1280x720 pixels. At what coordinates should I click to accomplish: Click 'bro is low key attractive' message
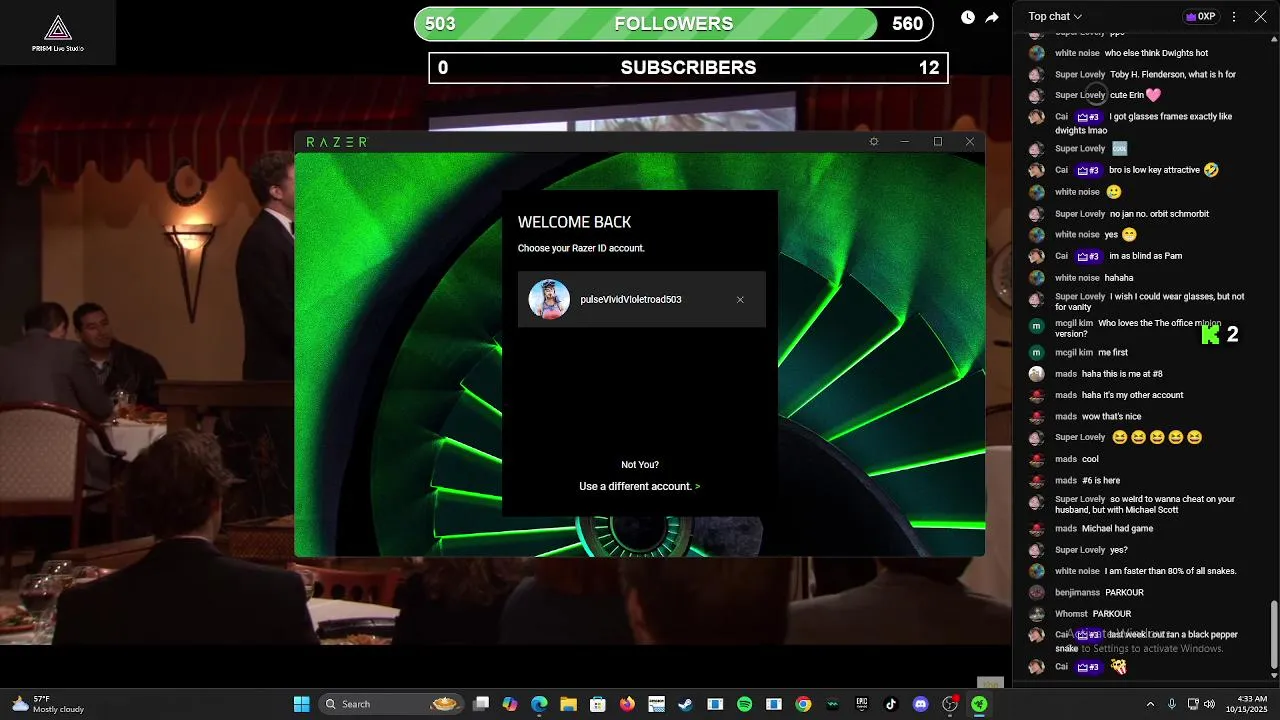pos(1154,170)
